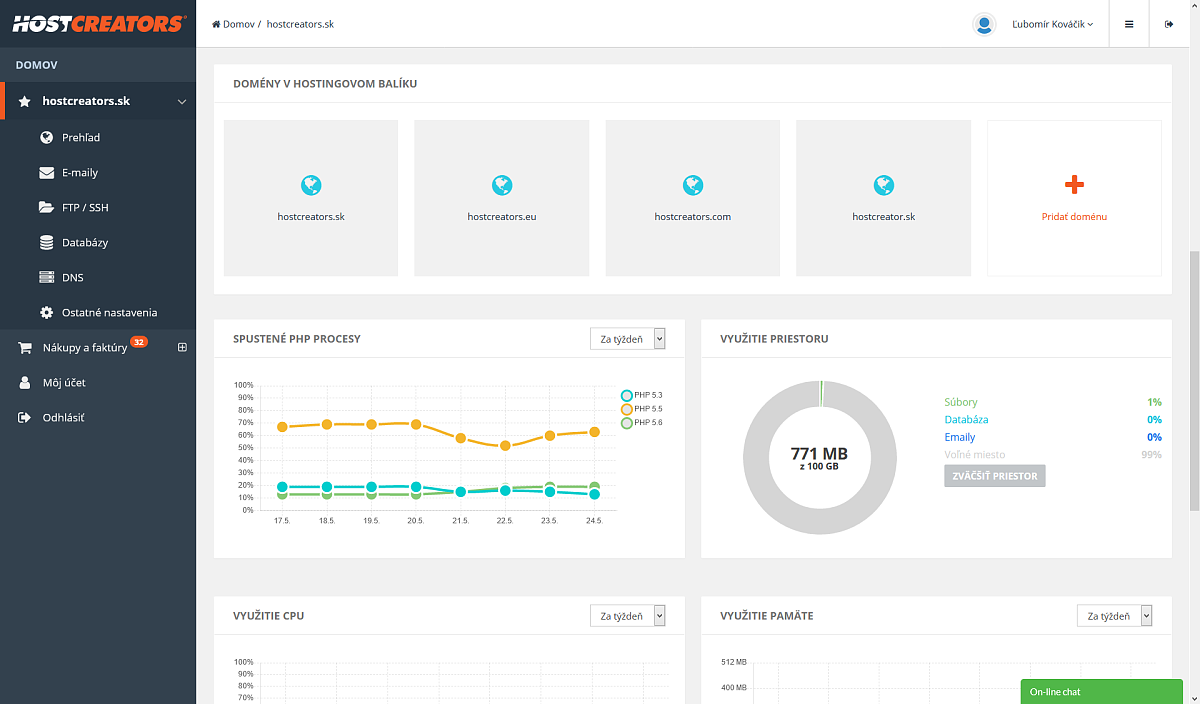
Task: Click the database icon for Databázy
Action: tap(46, 242)
